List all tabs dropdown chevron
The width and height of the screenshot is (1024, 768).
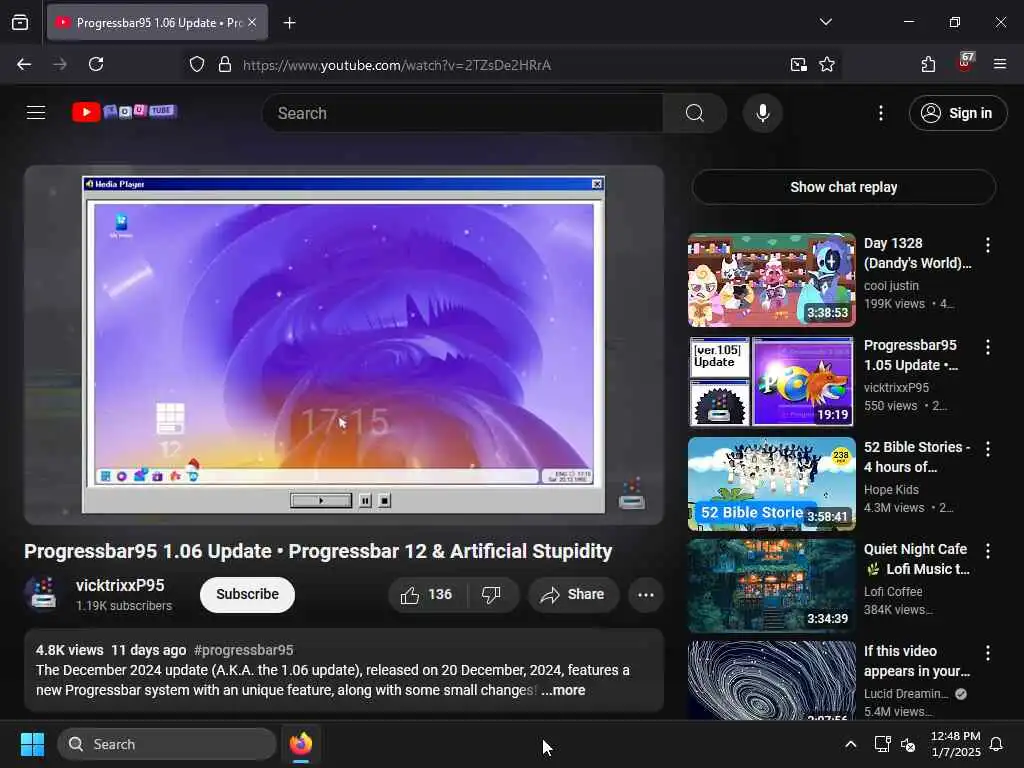tap(825, 22)
